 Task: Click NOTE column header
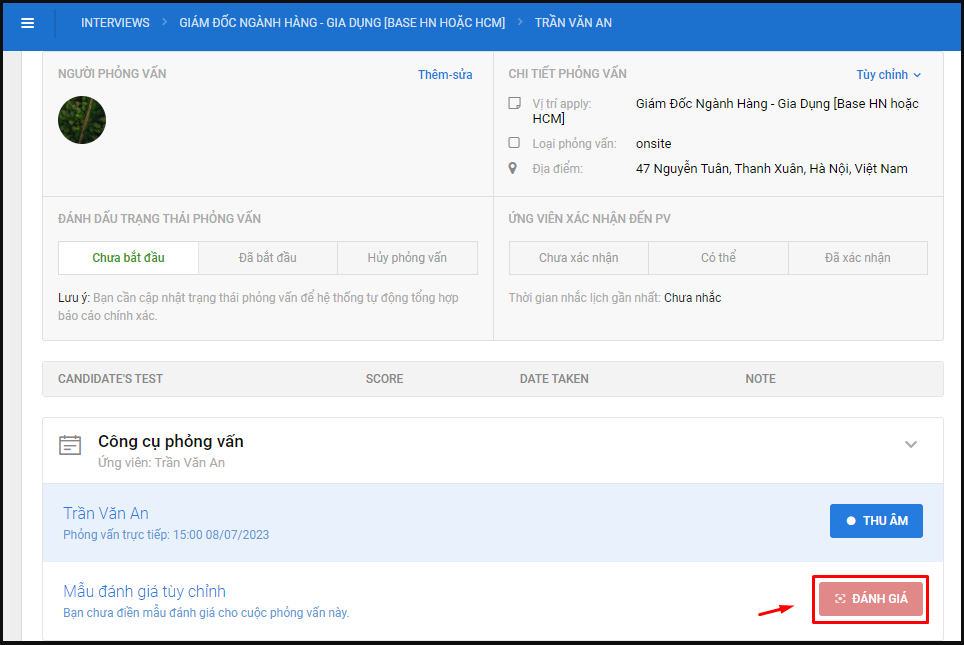pyautogui.click(x=760, y=379)
